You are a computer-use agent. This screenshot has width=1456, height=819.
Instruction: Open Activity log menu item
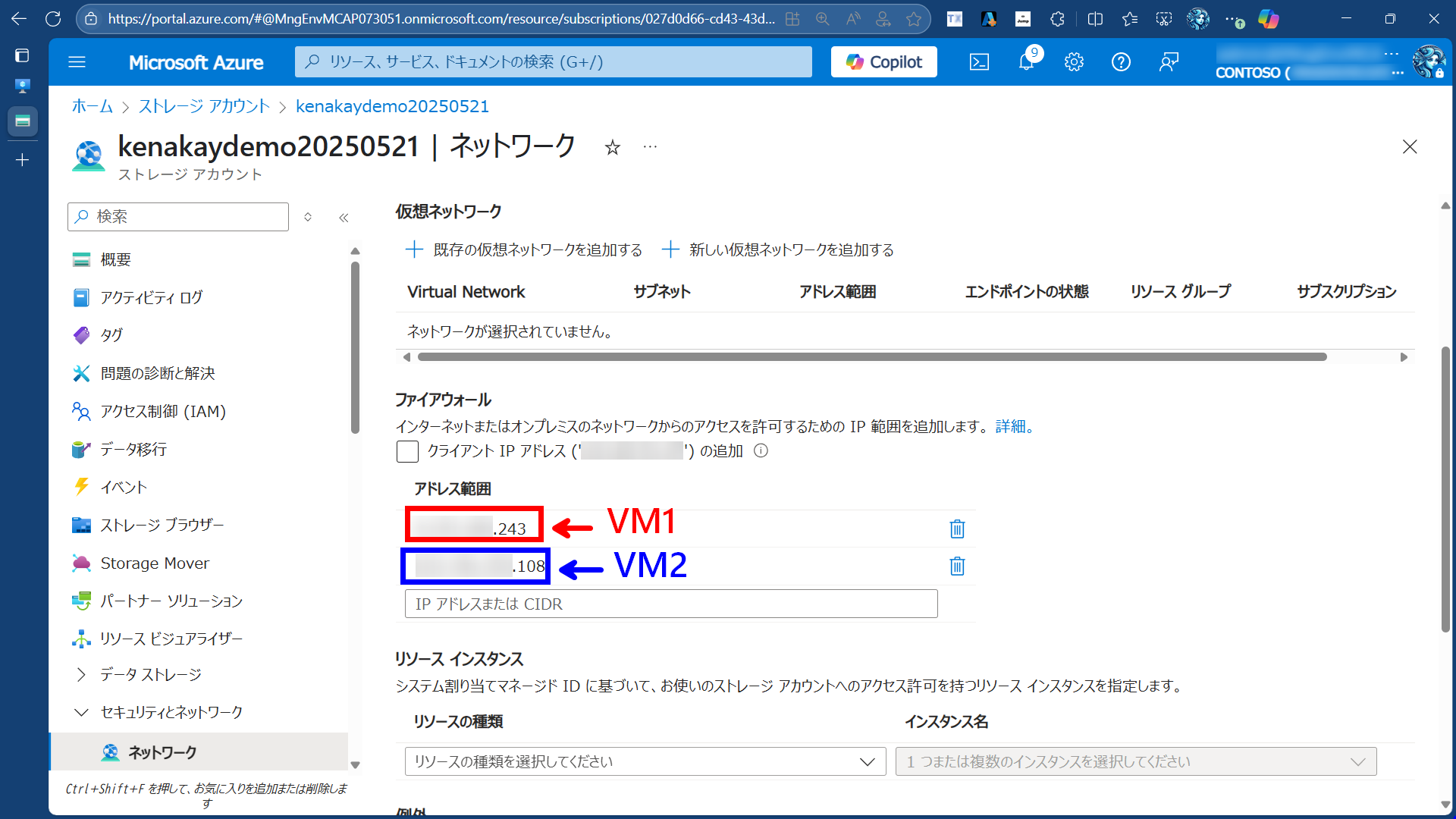point(152,297)
